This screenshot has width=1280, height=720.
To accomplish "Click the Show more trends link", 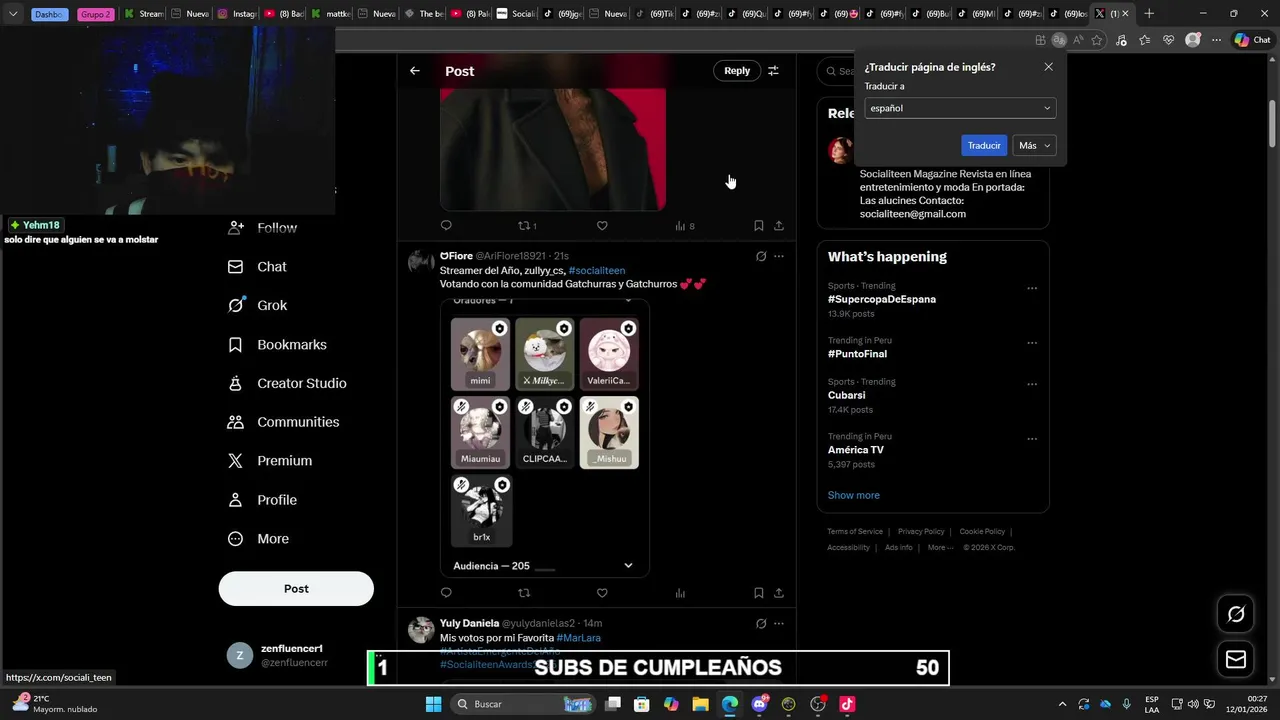I will click(x=853, y=495).
